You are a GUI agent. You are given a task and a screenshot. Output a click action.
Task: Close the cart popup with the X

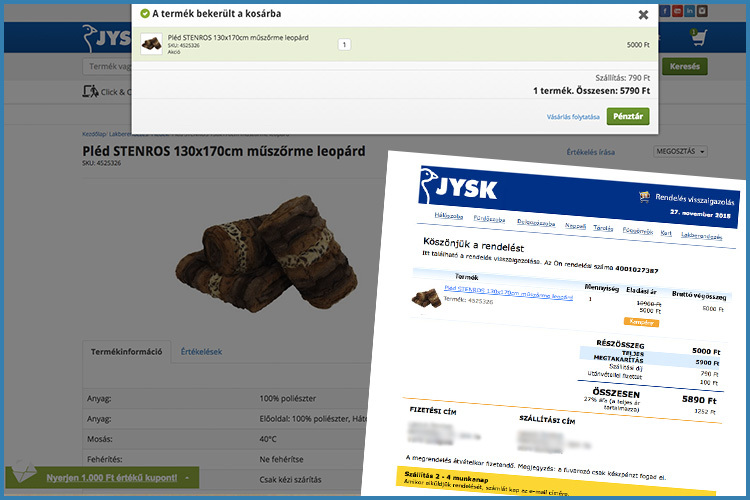pyautogui.click(x=643, y=15)
